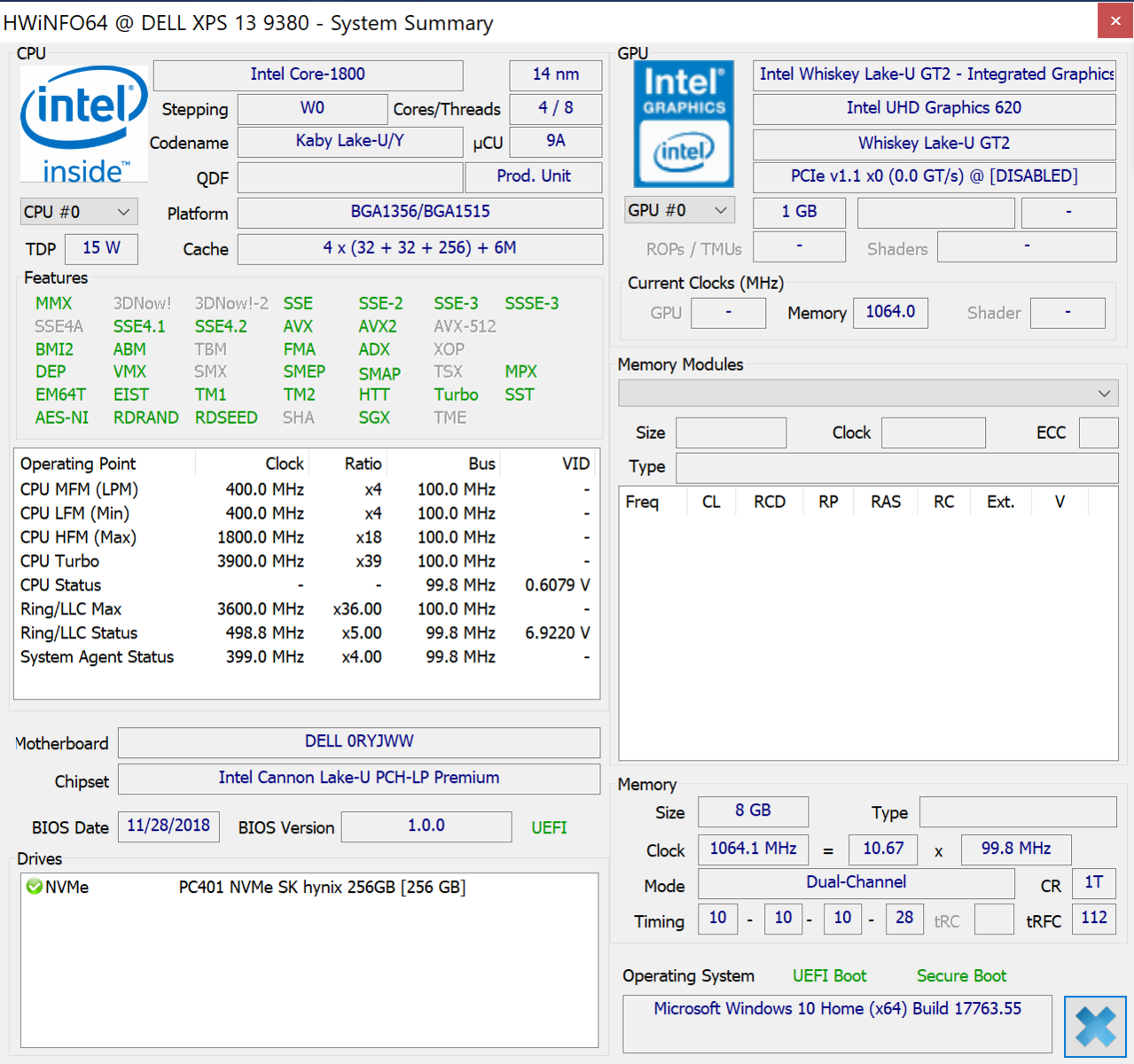Select the Stepping W0 value
The height and width of the screenshot is (1064, 1134).
click(312, 108)
